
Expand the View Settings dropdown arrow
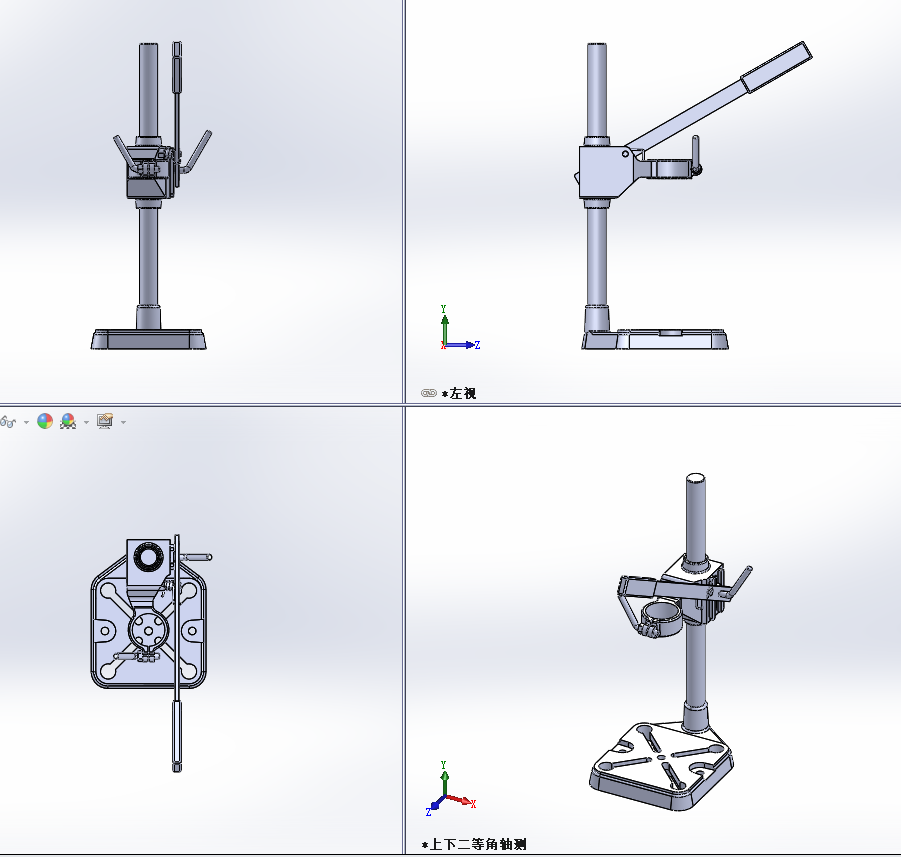coord(123,422)
